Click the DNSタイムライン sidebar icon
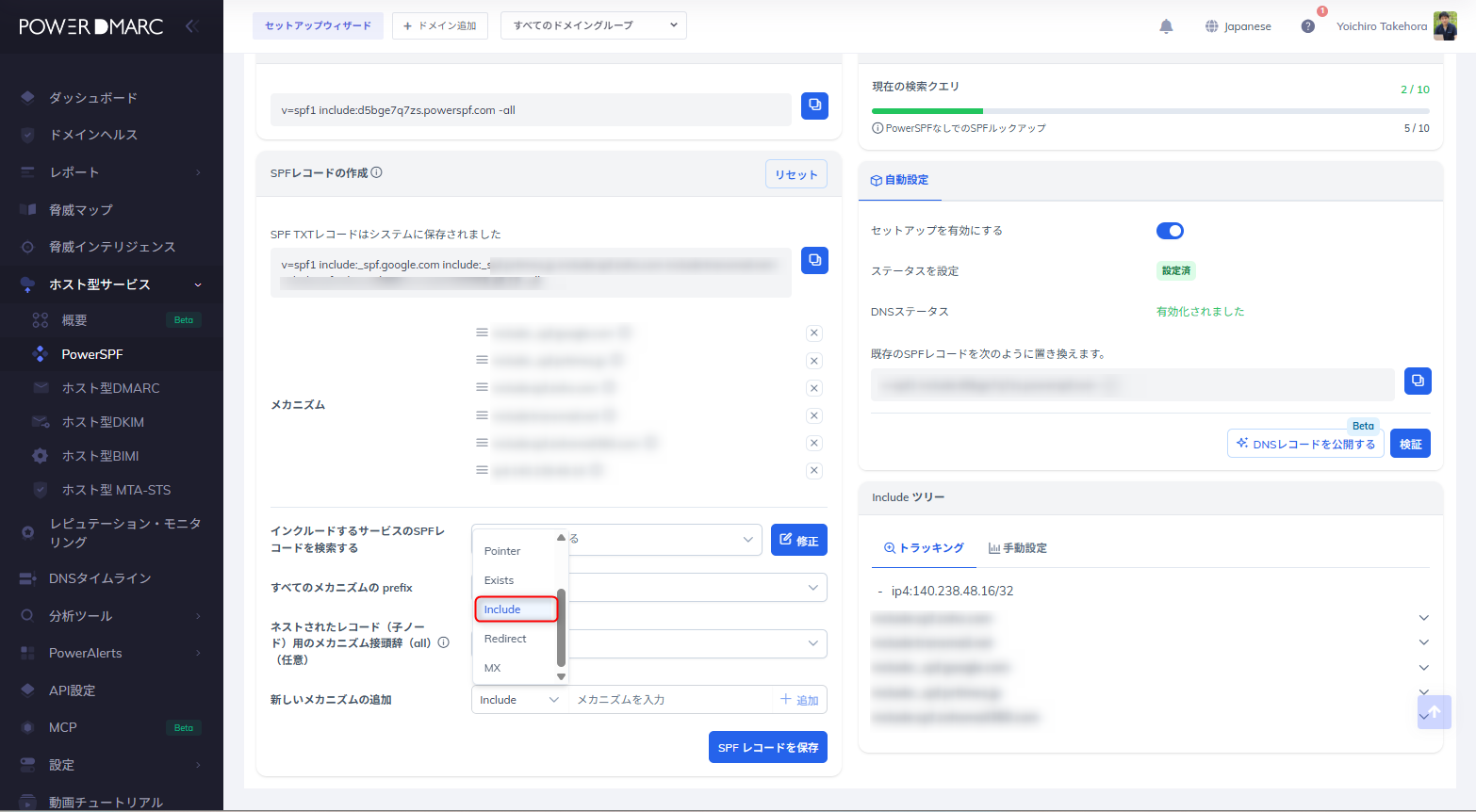The height and width of the screenshot is (812, 1476). [27, 578]
